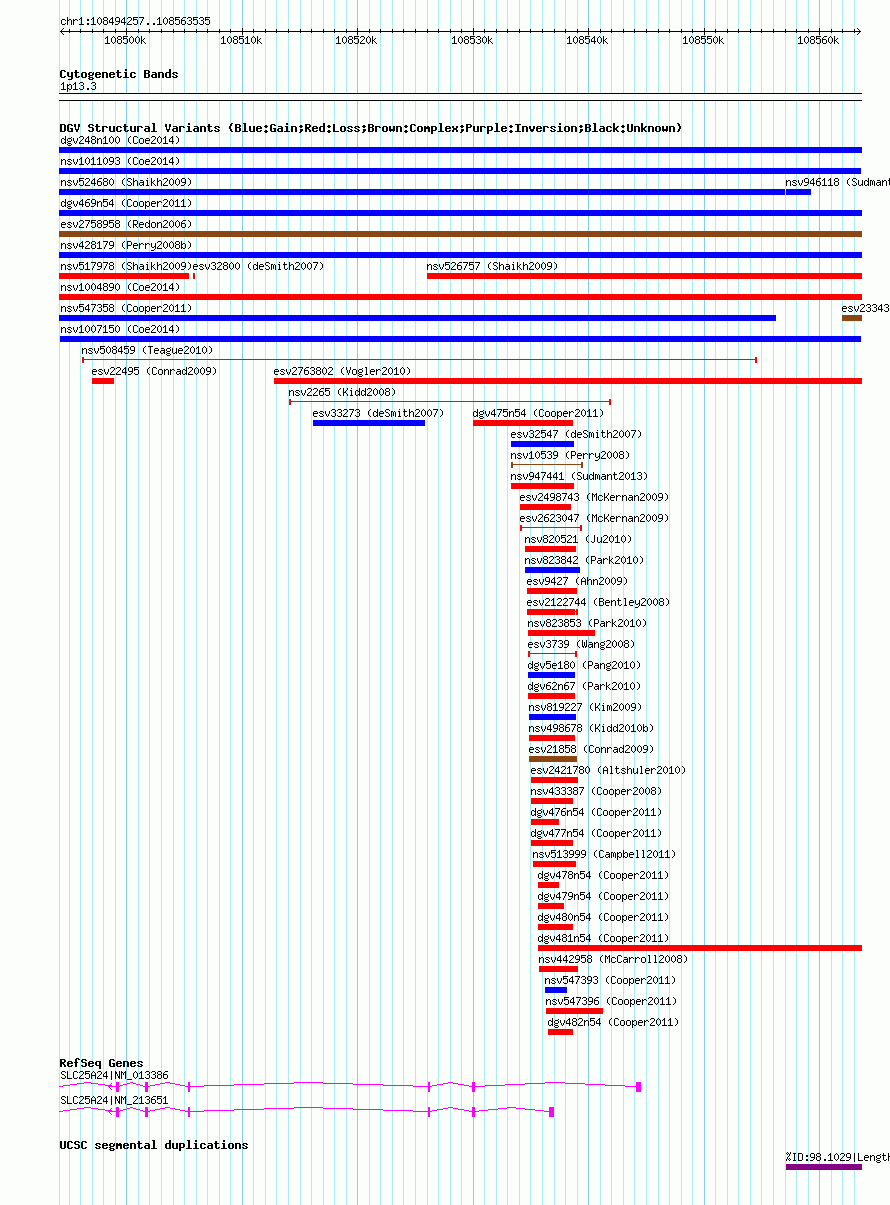Click the nsv428179 (Perry2008b) label
890x1205 pixels.
[126, 245]
